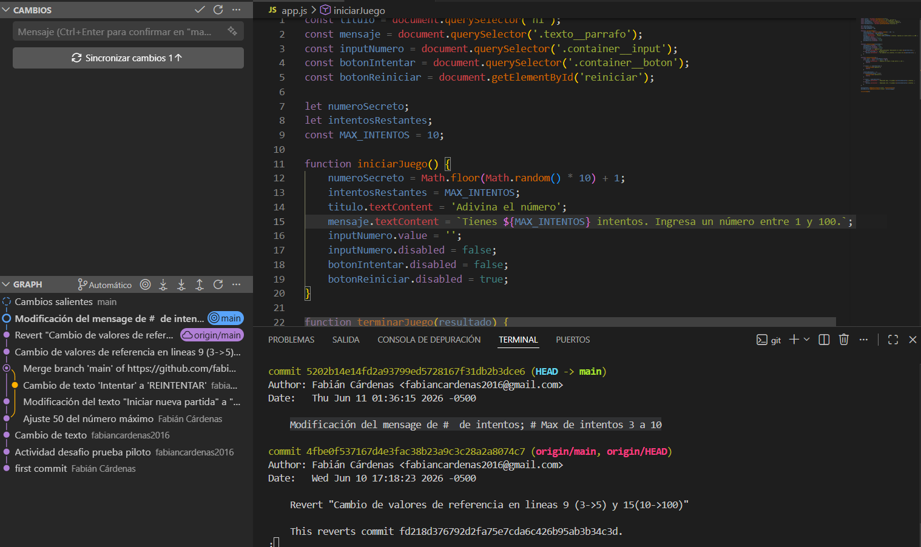Kill terminal with trash icon
921x547 pixels.
point(844,340)
